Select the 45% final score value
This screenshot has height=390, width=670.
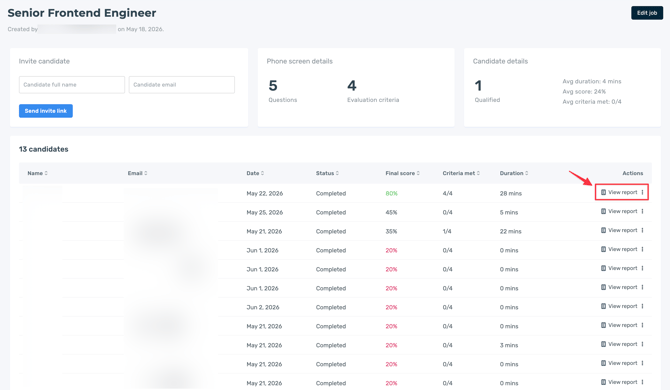pyautogui.click(x=391, y=213)
